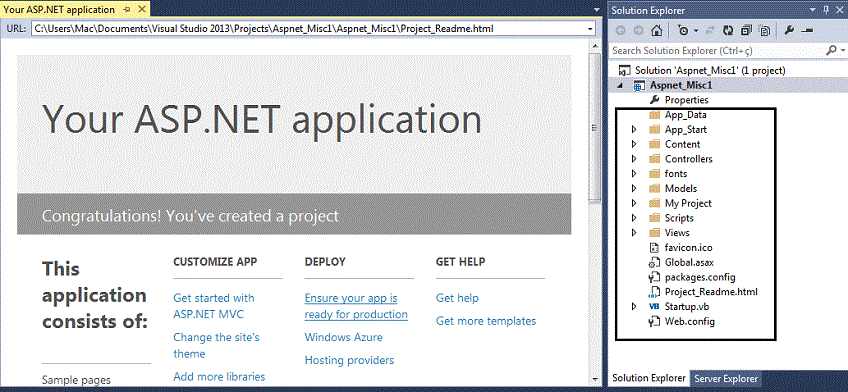Open the 'Windows Azure' link
Screen dimensions: 848x392
click(x=343, y=337)
